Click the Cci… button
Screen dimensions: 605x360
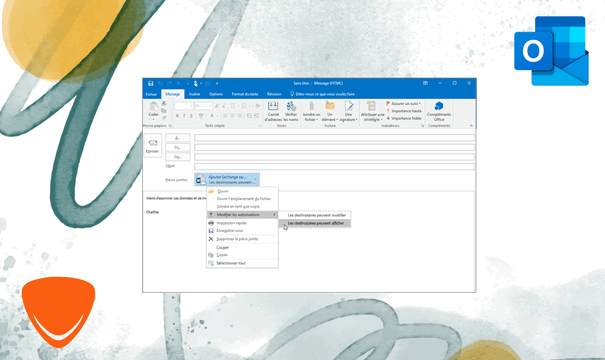click(x=177, y=157)
